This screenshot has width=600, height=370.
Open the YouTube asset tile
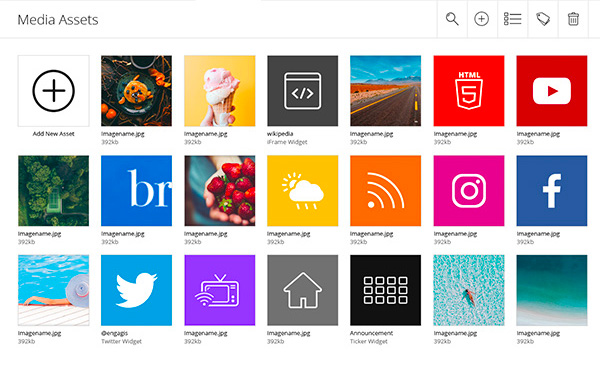coord(552,91)
